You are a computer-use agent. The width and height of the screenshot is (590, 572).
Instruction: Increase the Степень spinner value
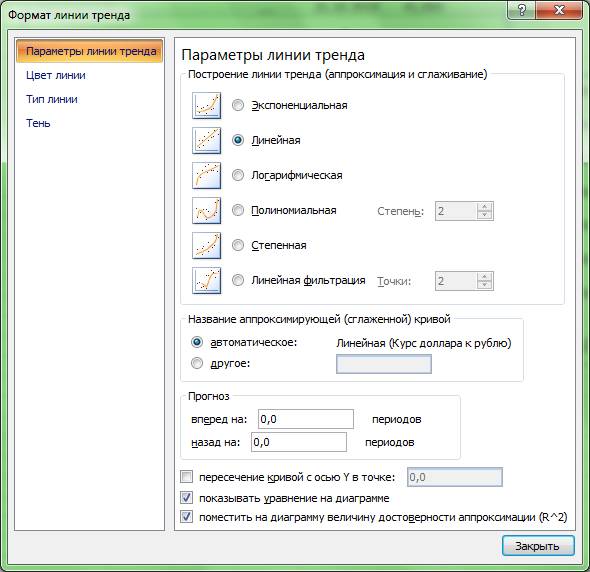(x=485, y=207)
